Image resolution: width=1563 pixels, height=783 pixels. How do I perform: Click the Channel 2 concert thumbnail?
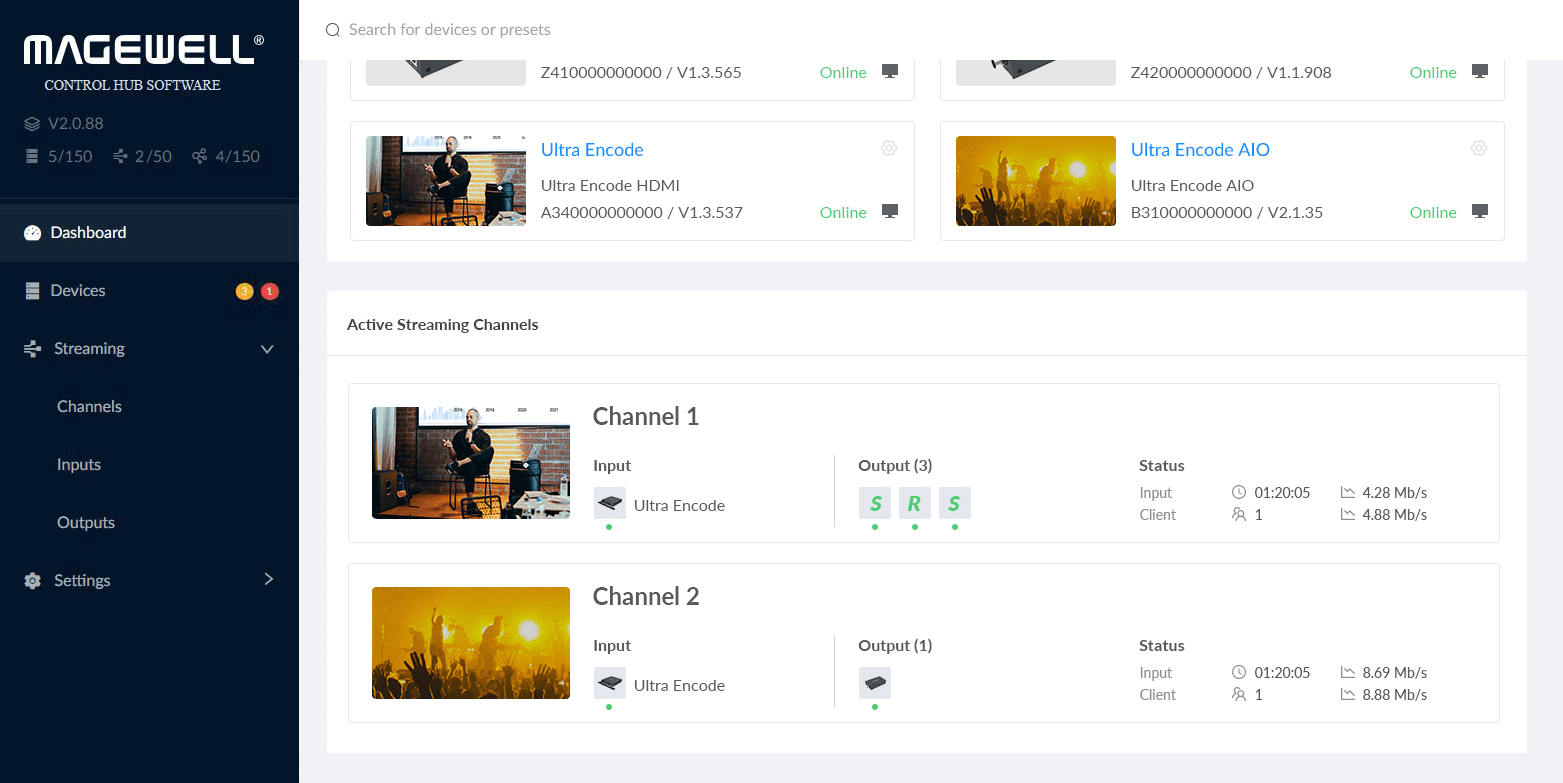pos(471,643)
